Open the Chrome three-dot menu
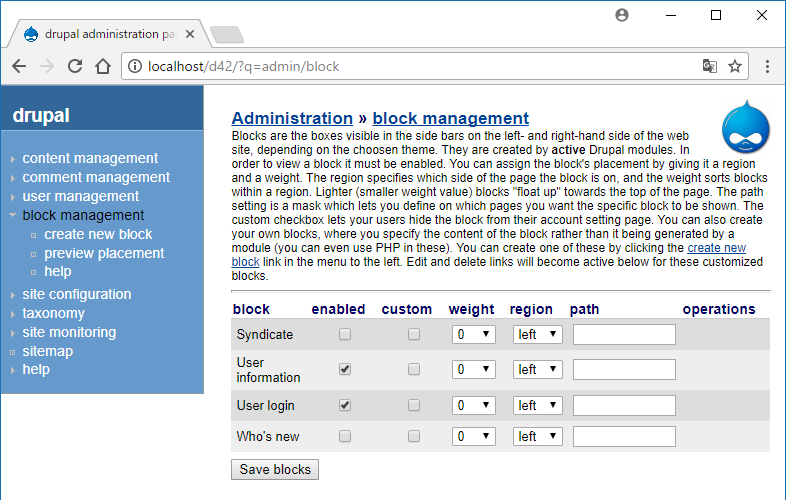The height and width of the screenshot is (500, 786). pos(767,67)
